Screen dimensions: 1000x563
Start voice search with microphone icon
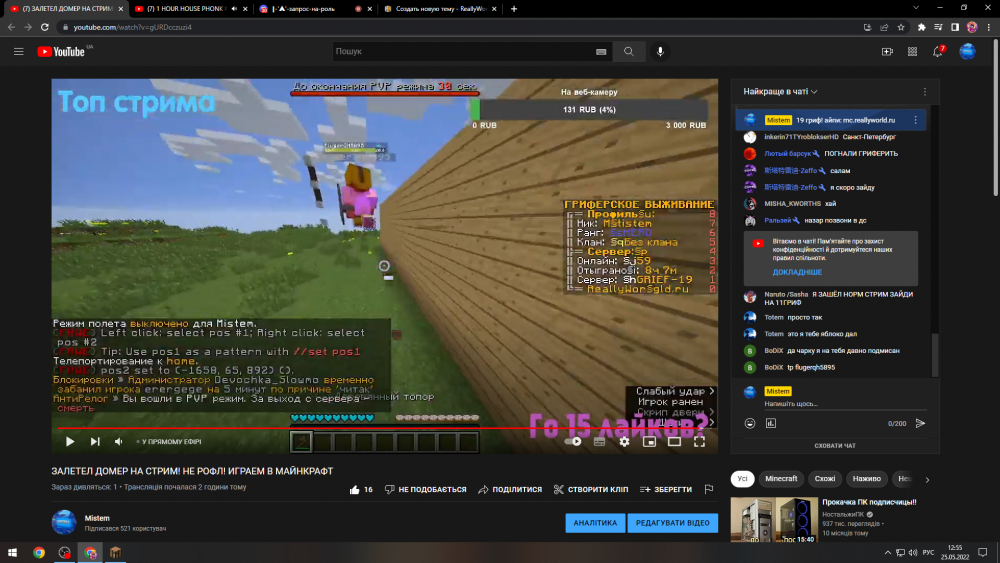pos(660,52)
